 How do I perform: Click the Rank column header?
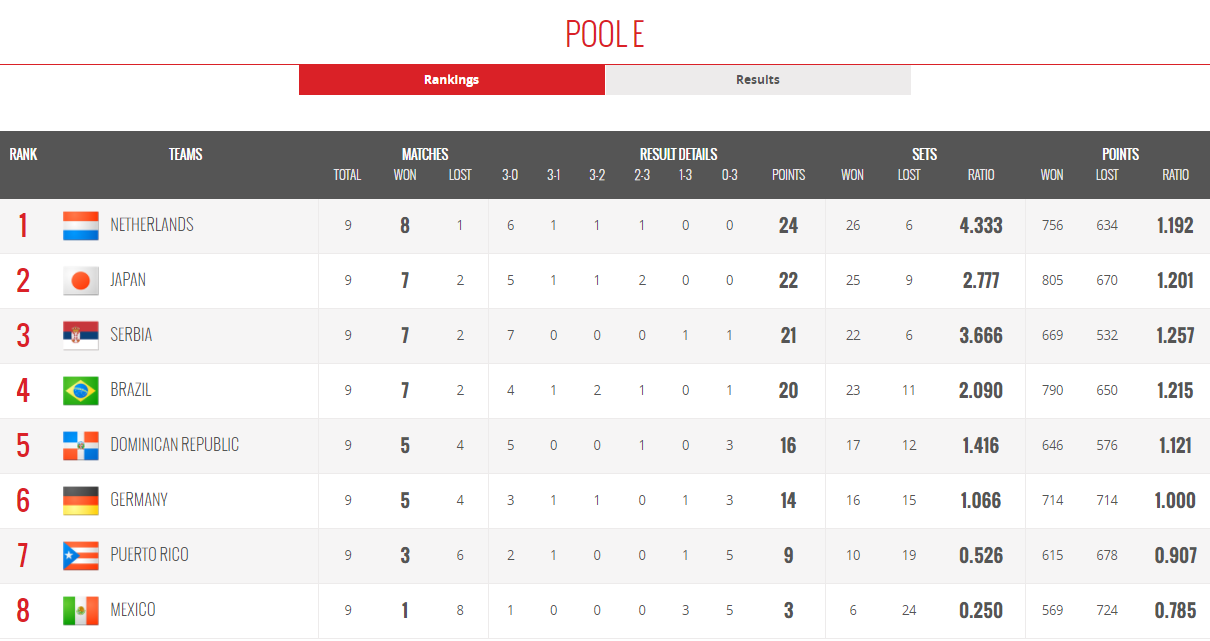pyautogui.click(x=24, y=154)
